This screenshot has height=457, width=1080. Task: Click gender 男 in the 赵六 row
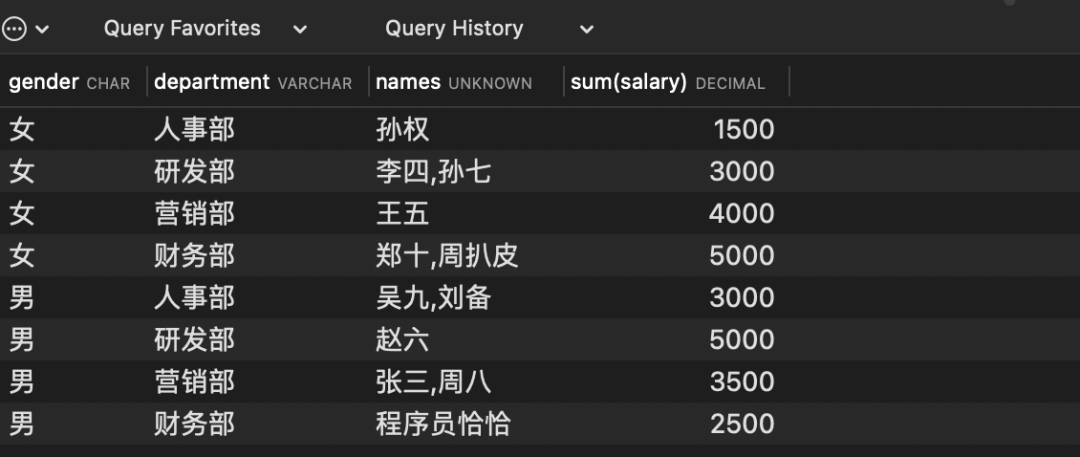(x=21, y=340)
